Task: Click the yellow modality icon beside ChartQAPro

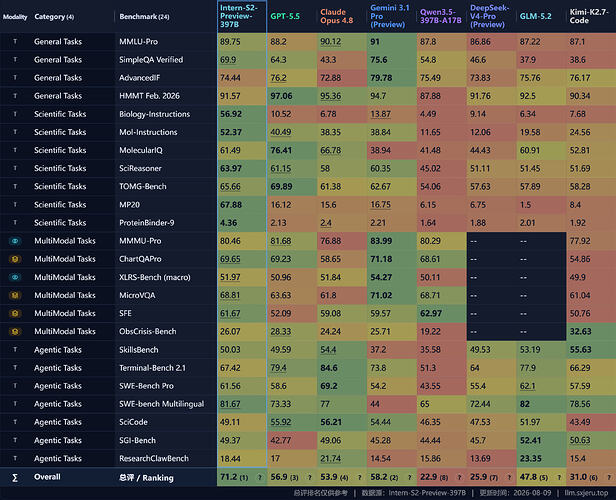Action: point(15,259)
